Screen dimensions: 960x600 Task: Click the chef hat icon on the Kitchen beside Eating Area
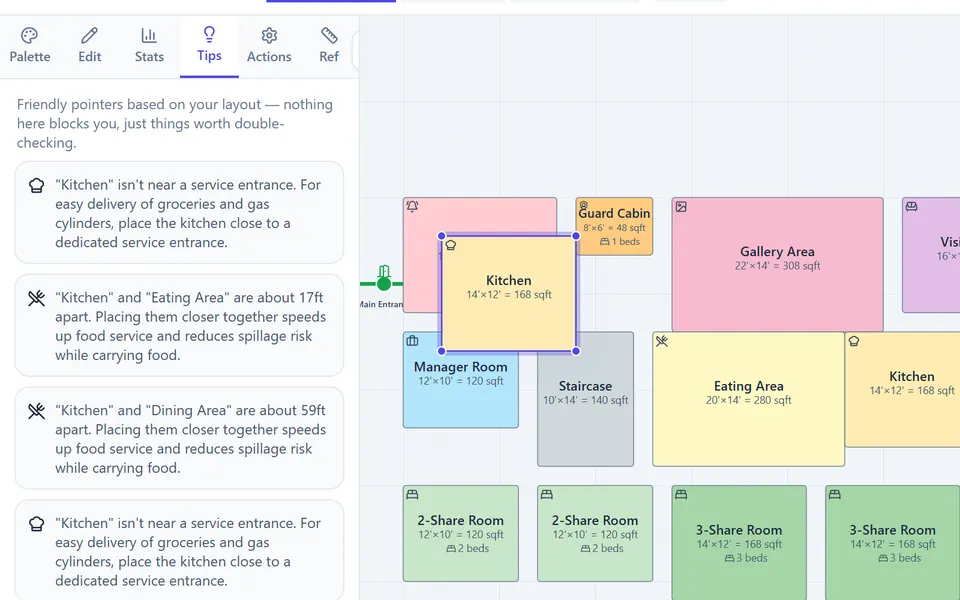coord(854,341)
